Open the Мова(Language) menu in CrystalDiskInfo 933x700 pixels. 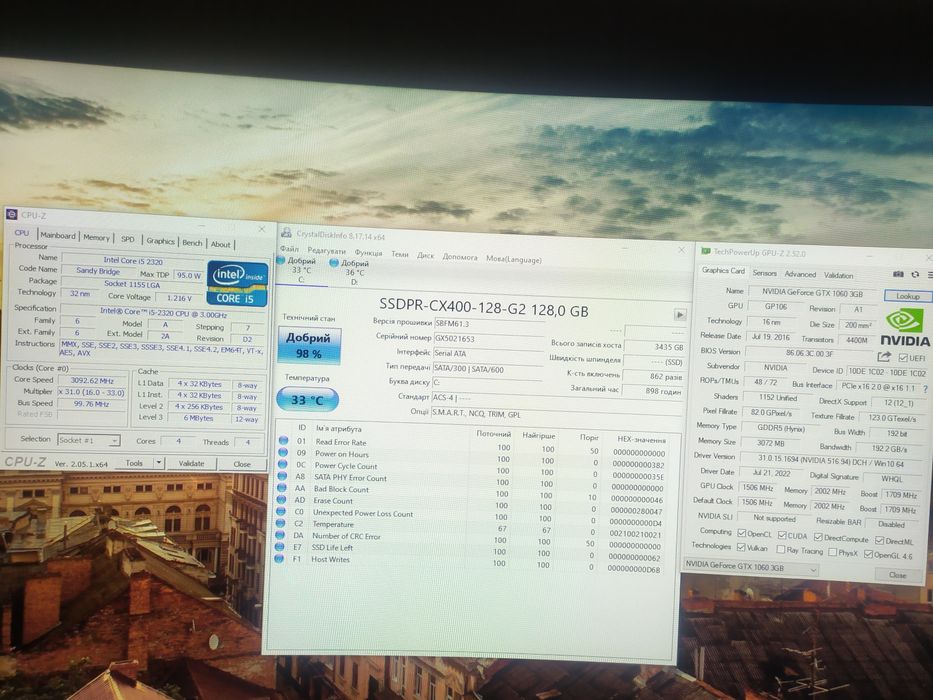[x=514, y=259]
